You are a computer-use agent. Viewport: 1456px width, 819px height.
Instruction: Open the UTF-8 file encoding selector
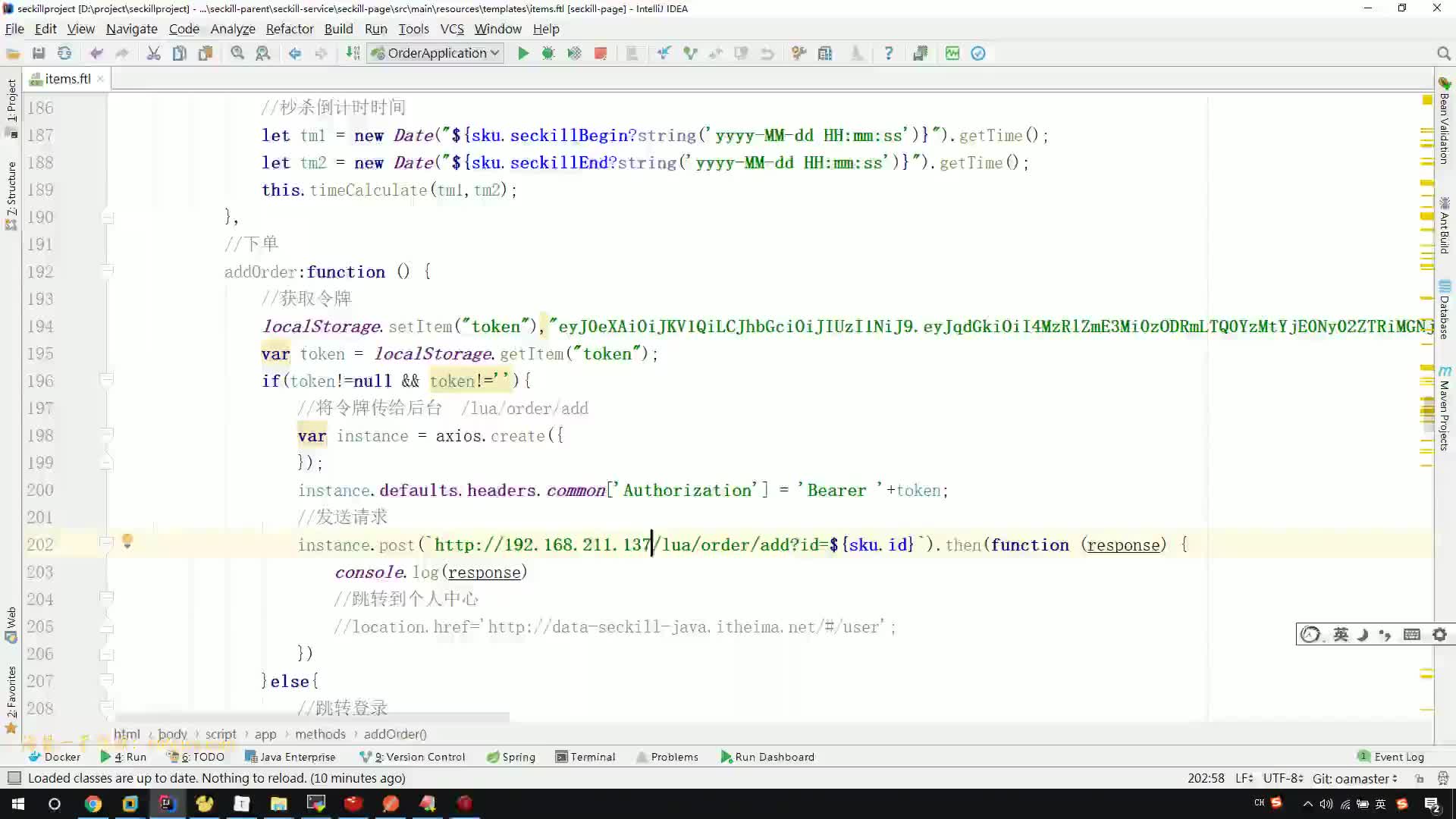(x=1282, y=778)
